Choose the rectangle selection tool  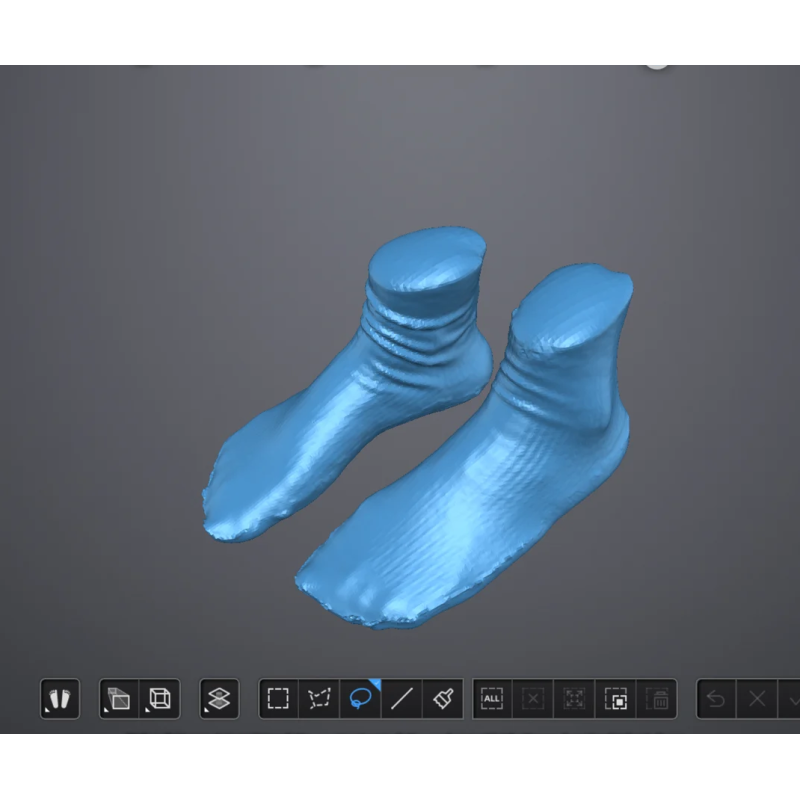pos(278,698)
